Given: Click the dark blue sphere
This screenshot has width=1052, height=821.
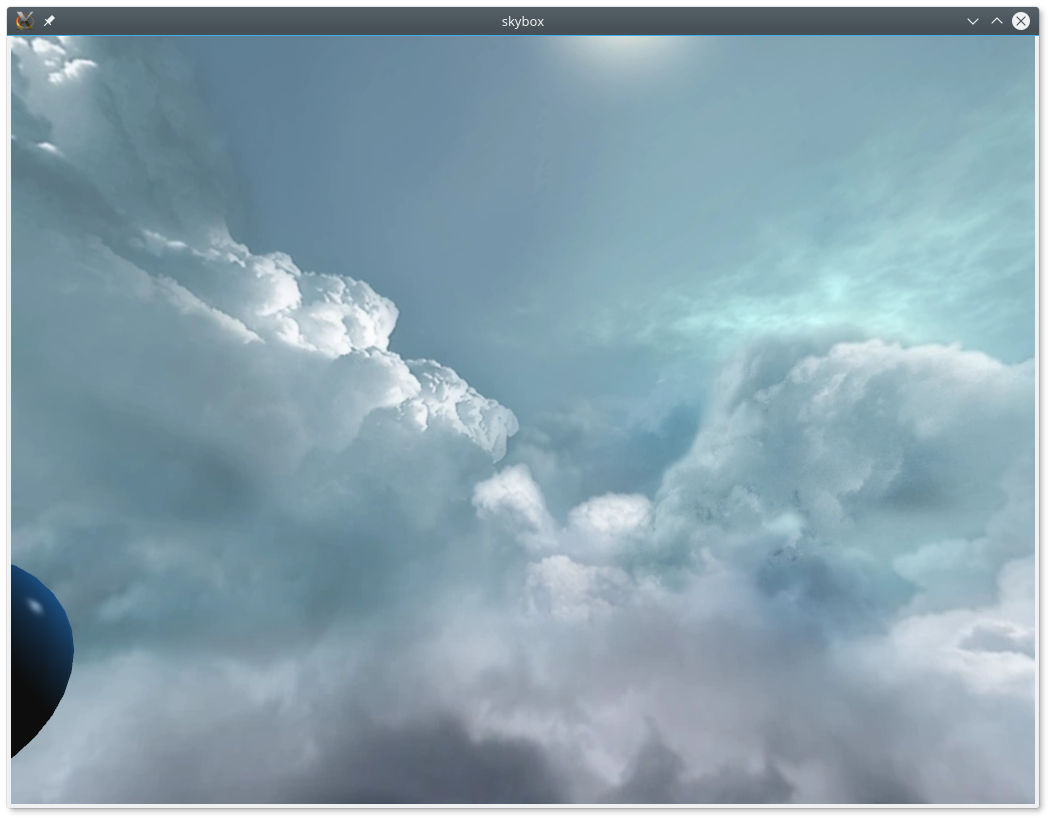Looking at the screenshot, I should [x=41, y=661].
